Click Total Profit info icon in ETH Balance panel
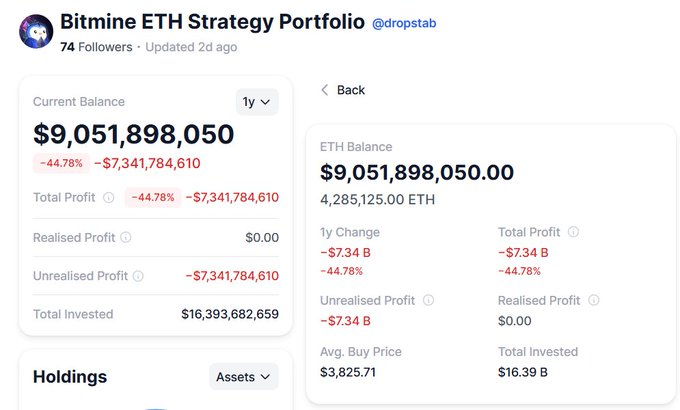The width and height of the screenshot is (680, 410). click(x=573, y=232)
